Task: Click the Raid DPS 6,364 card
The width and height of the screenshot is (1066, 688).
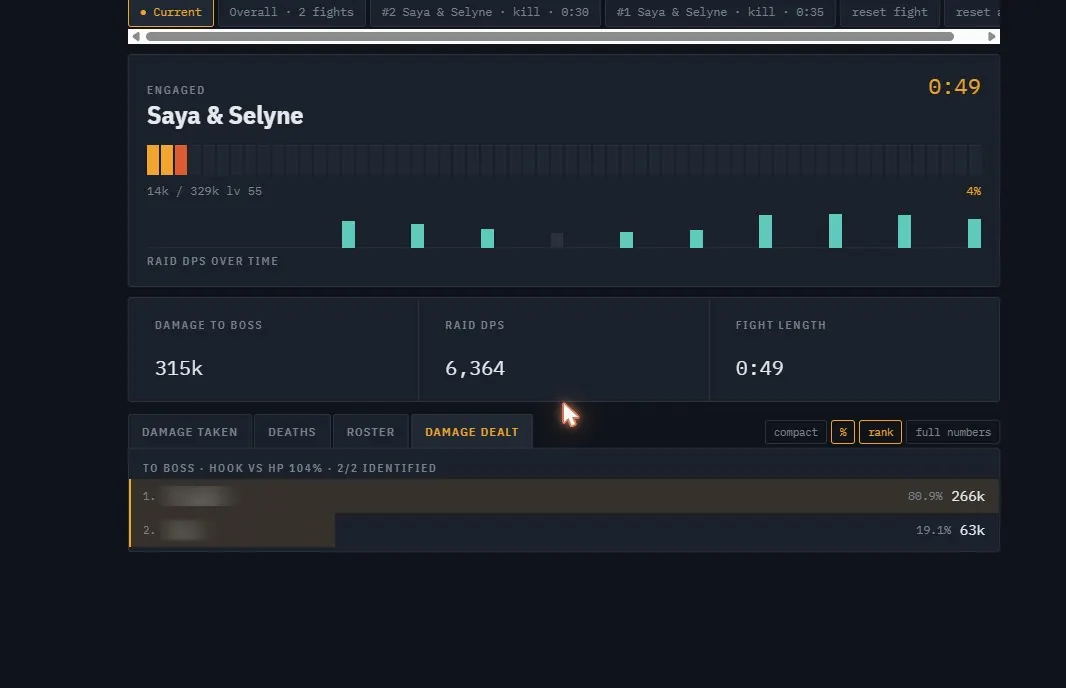Action: (564, 349)
